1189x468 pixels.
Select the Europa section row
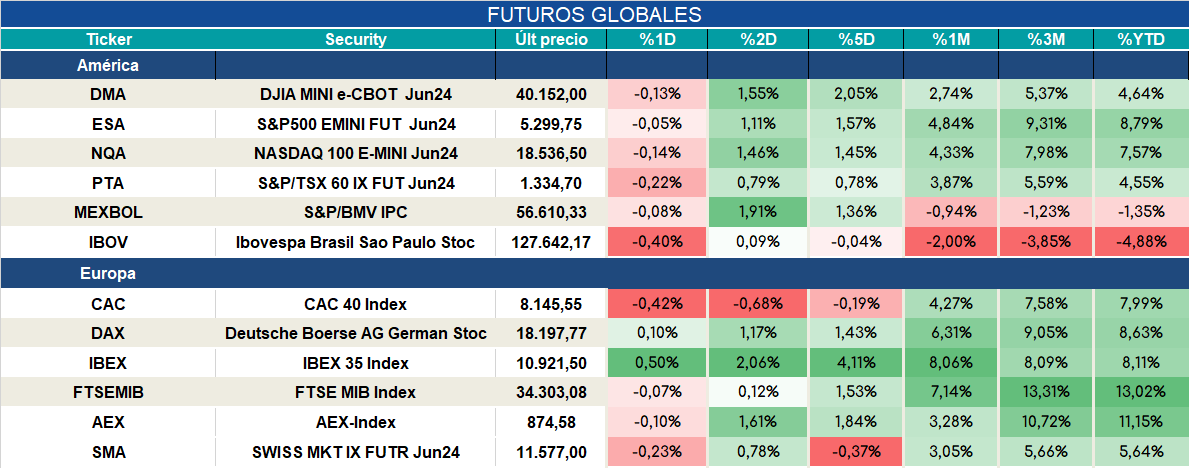[594, 273]
